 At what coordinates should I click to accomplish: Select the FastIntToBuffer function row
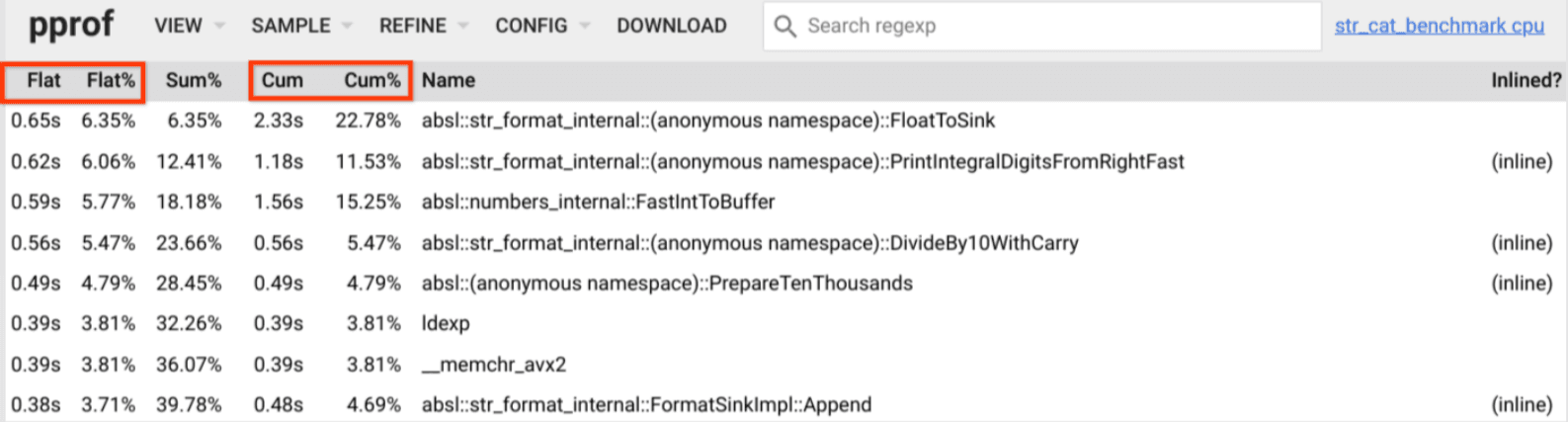(598, 202)
